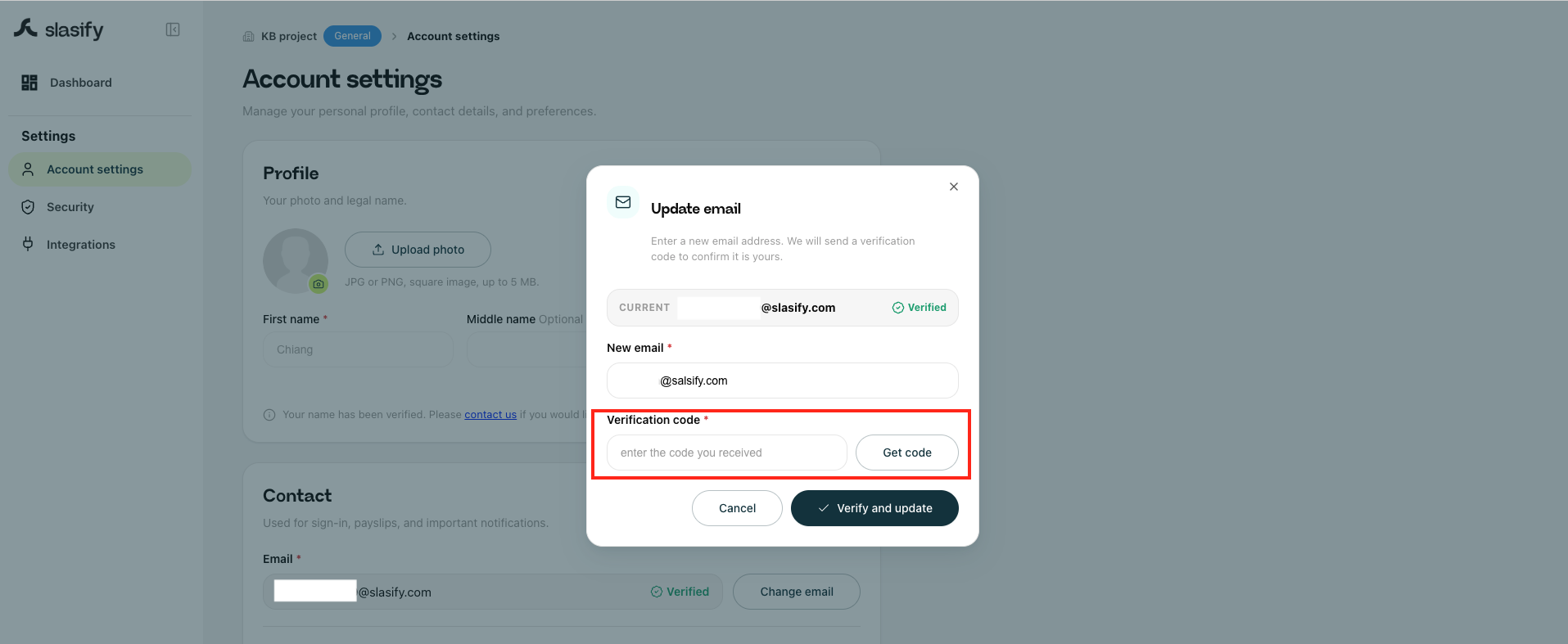
Task: Click the camera badge on avatar
Action: (x=319, y=284)
